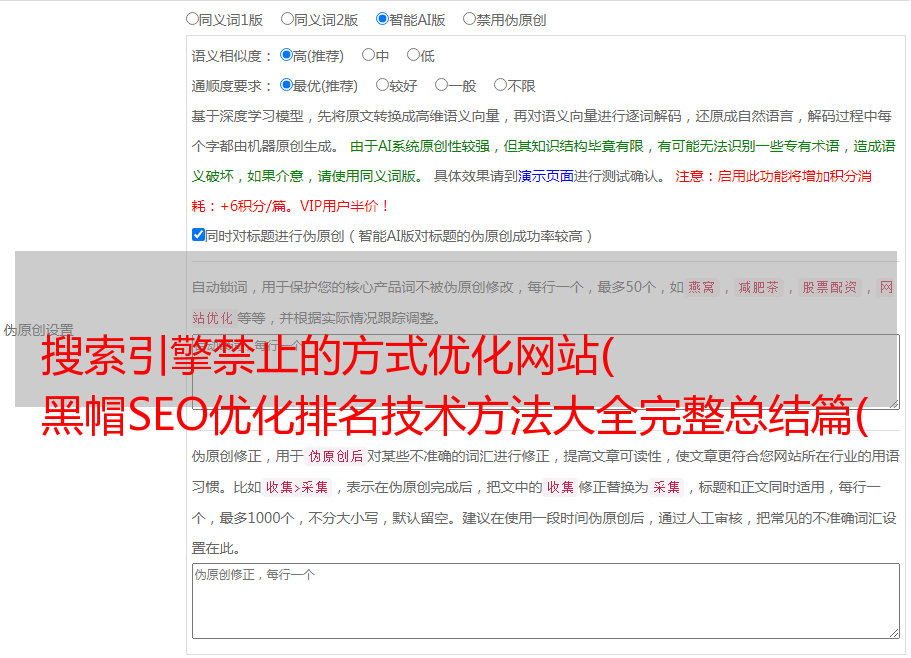This screenshot has height=658, width=911.
Task: Set 通顺度要求 to 最优(推荐)
Action: [x=286, y=85]
